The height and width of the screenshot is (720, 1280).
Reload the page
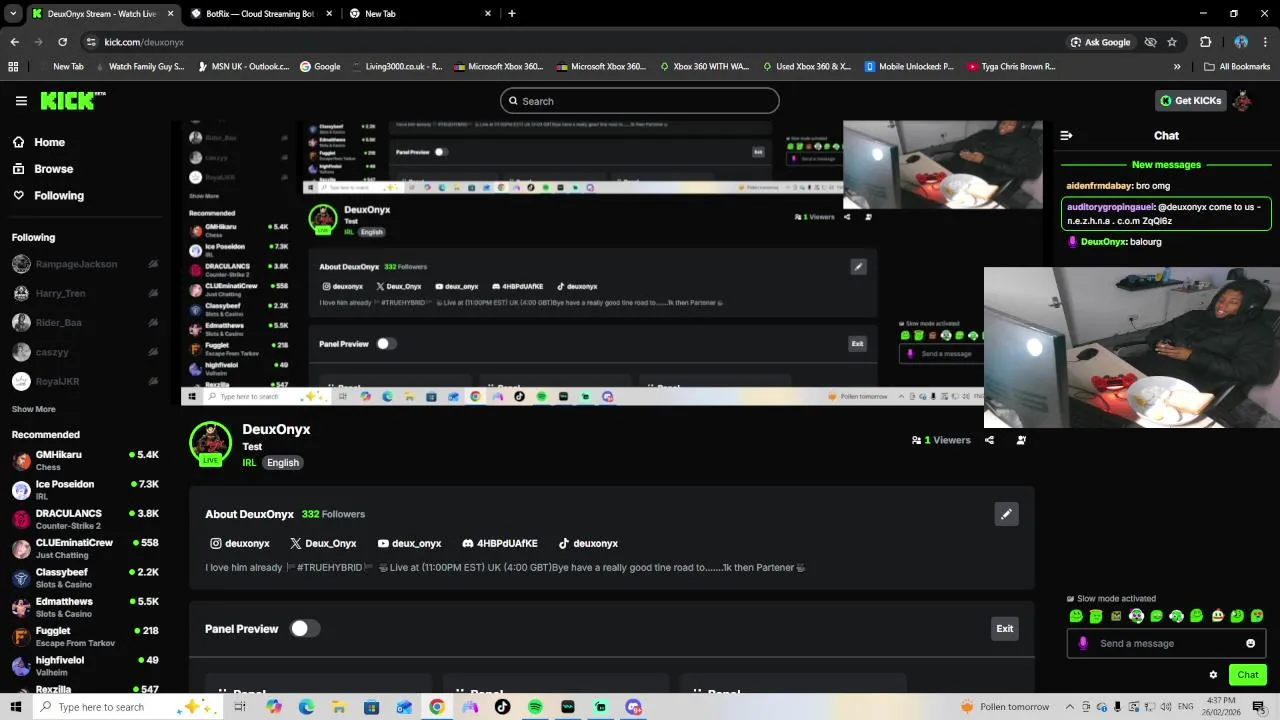(62, 42)
